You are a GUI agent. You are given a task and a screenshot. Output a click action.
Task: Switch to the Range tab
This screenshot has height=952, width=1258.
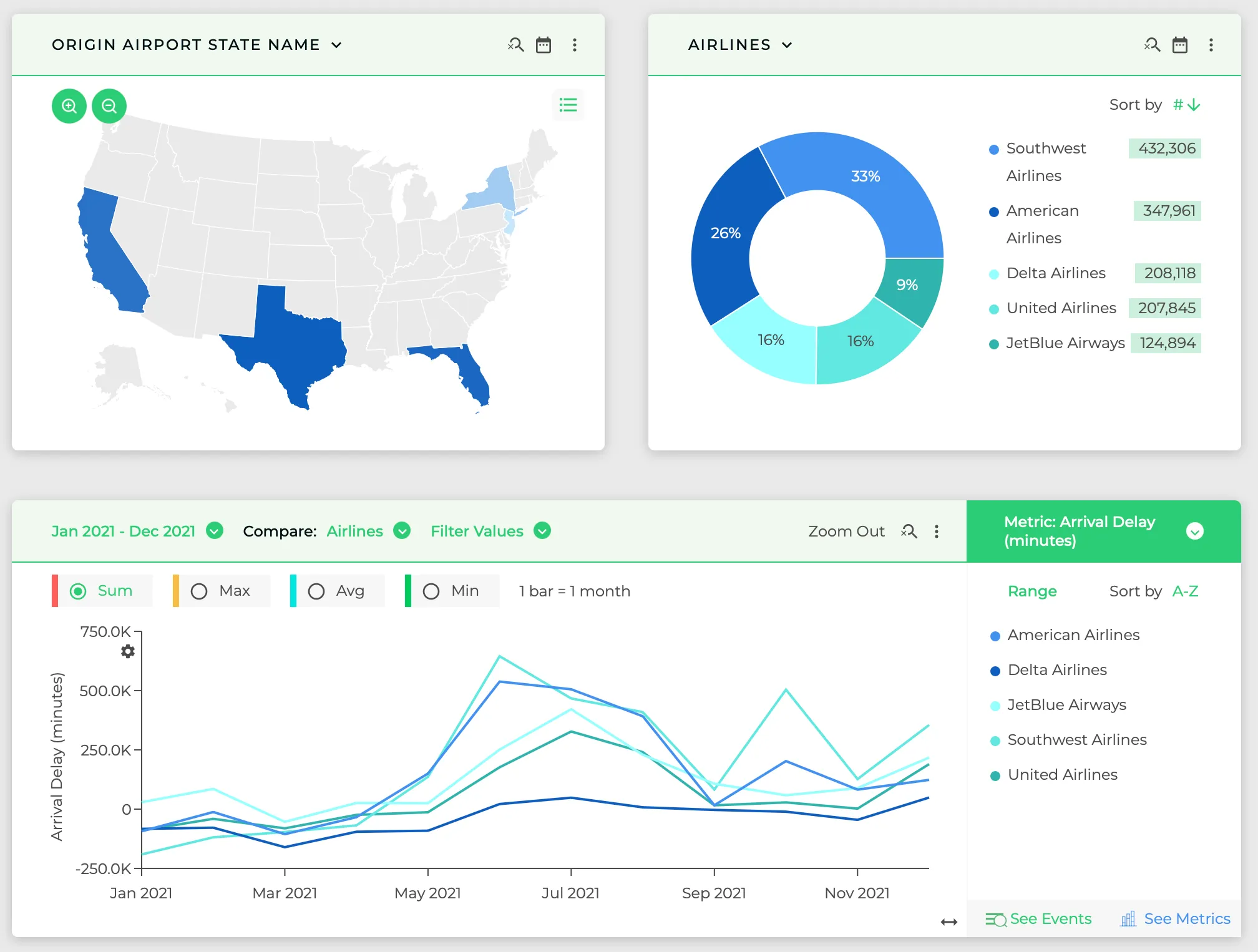1032,591
